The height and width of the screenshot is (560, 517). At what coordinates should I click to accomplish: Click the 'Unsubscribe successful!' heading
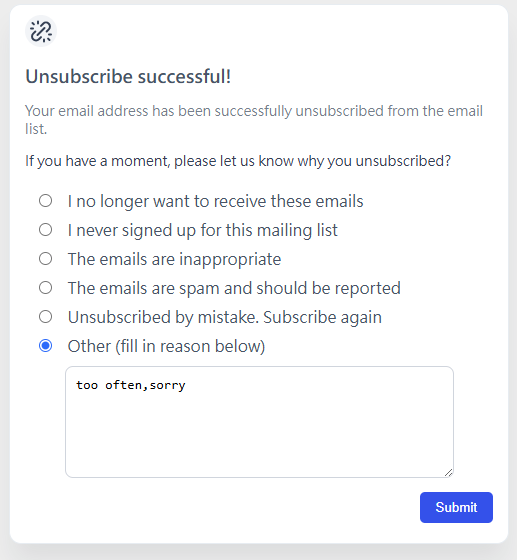click(x=128, y=76)
